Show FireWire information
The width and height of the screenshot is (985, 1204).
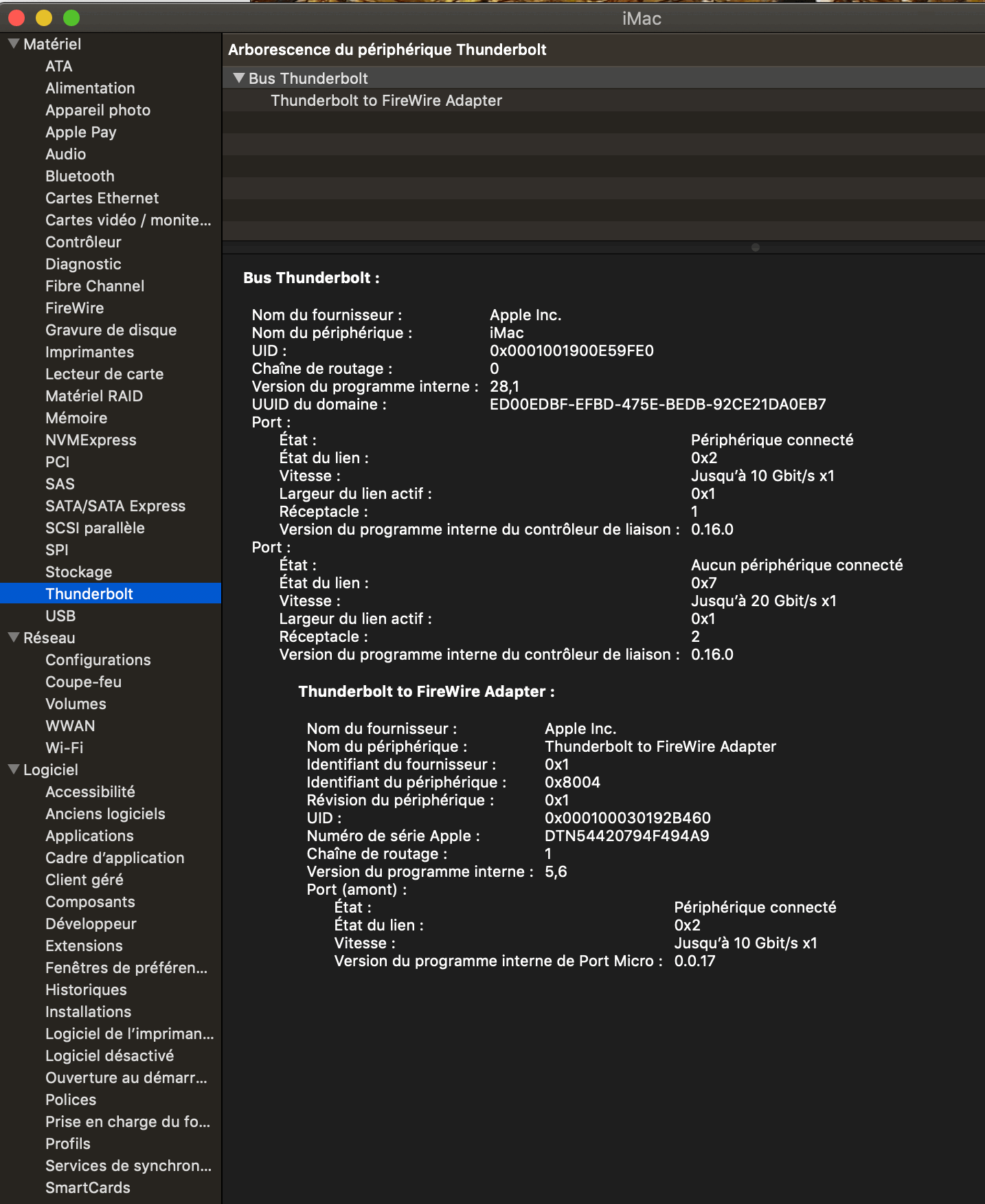pyautogui.click(x=75, y=308)
